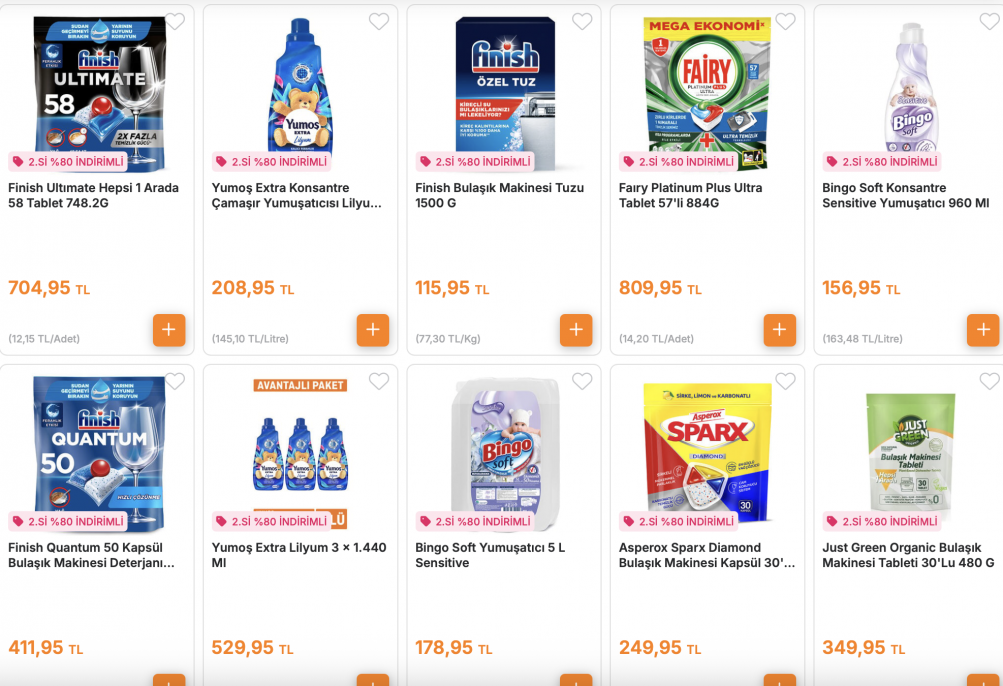1003x686 pixels.
Task: Add Yumoş Extra Konsantre Lilyum to cart
Action: (x=372, y=330)
